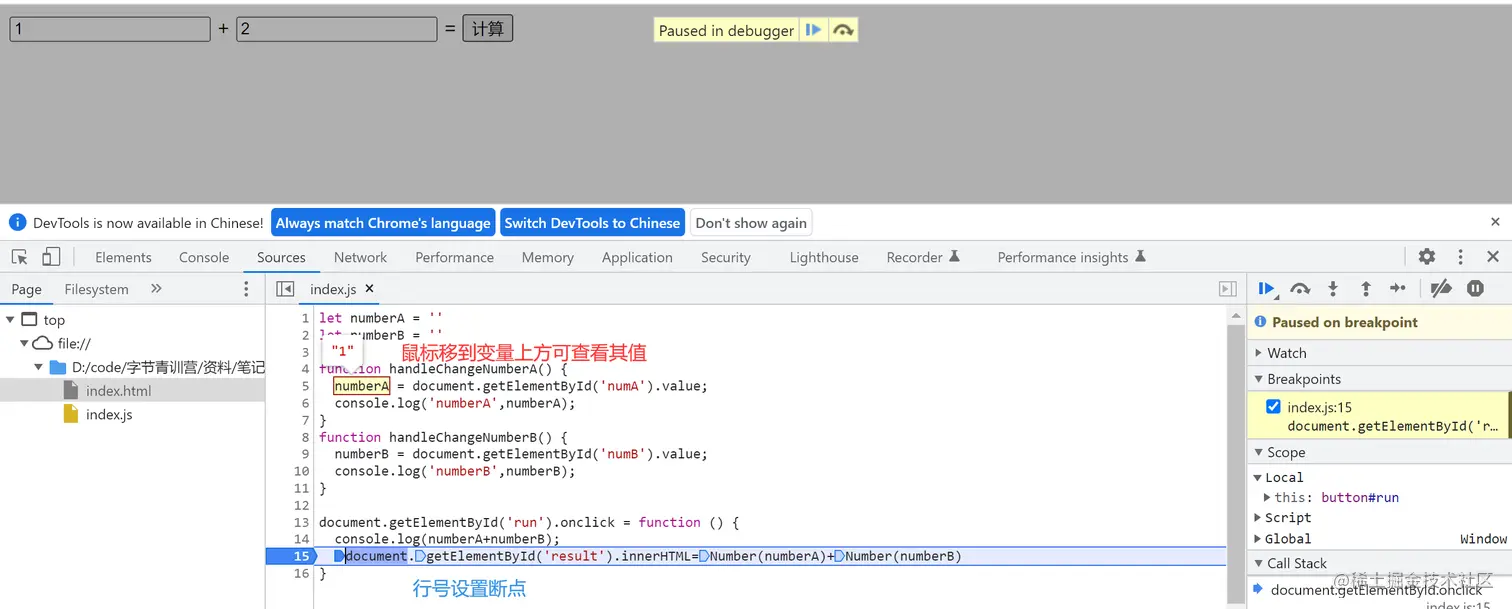This screenshot has width=1512, height=609.
Task: Open DevTools three-dot customize menu
Action: click(x=1460, y=257)
